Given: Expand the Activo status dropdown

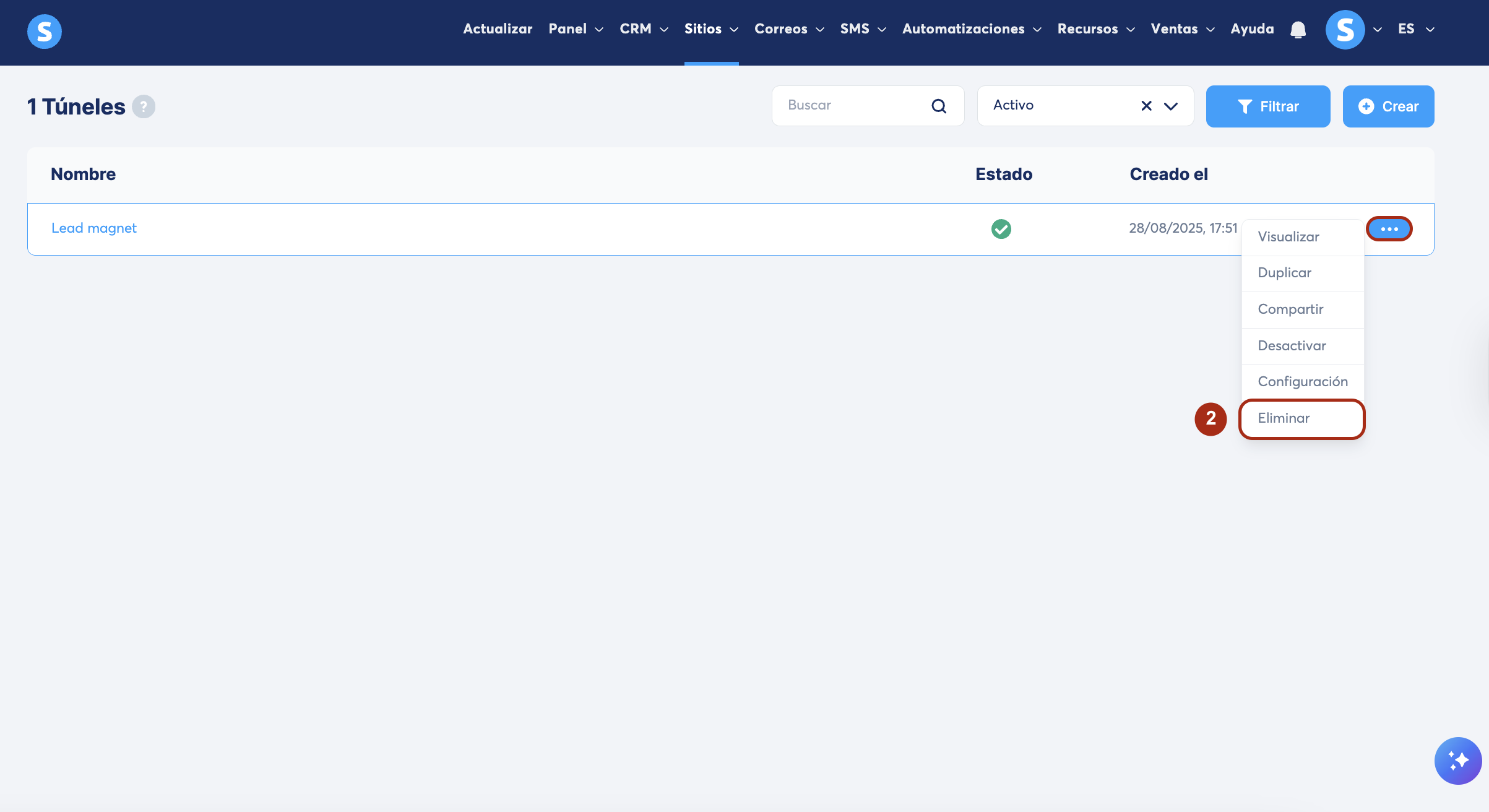Looking at the screenshot, I should 1170,106.
